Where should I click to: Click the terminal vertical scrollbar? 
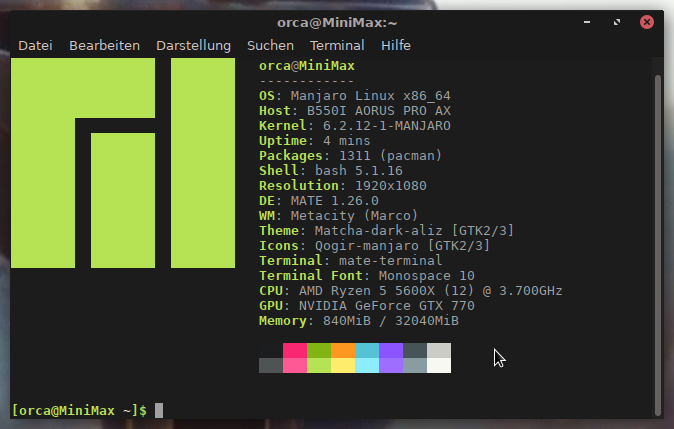658,245
